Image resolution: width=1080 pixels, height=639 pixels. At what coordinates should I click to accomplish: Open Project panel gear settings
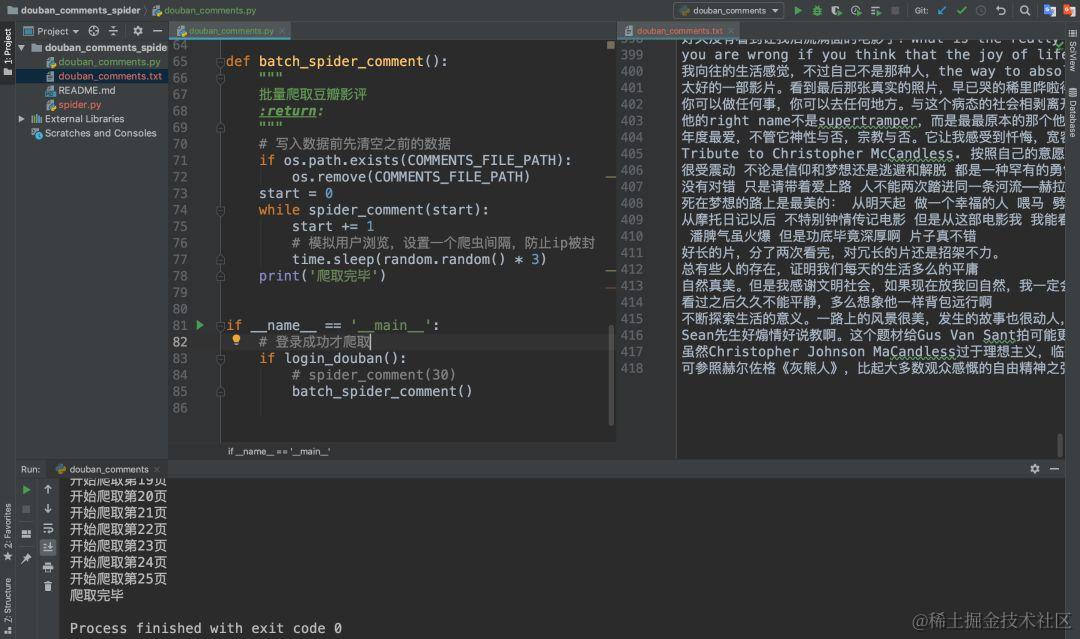[138, 31]
